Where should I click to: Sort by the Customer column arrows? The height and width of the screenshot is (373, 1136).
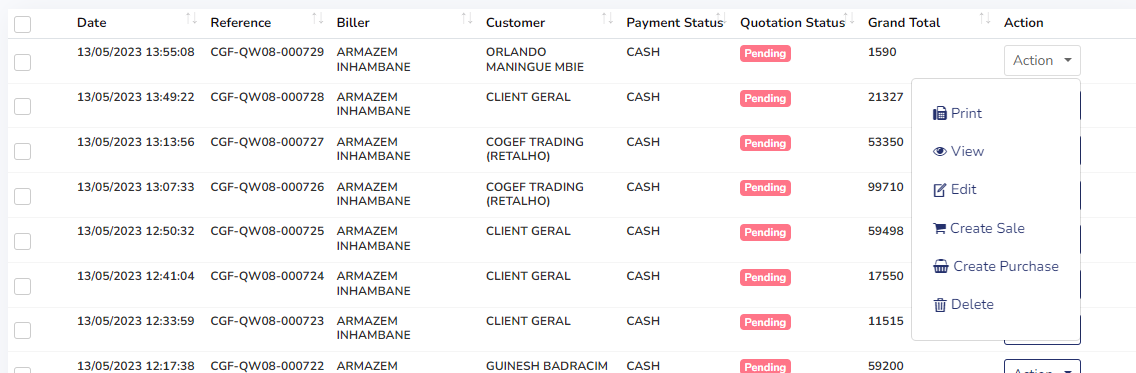pos(607,19)
